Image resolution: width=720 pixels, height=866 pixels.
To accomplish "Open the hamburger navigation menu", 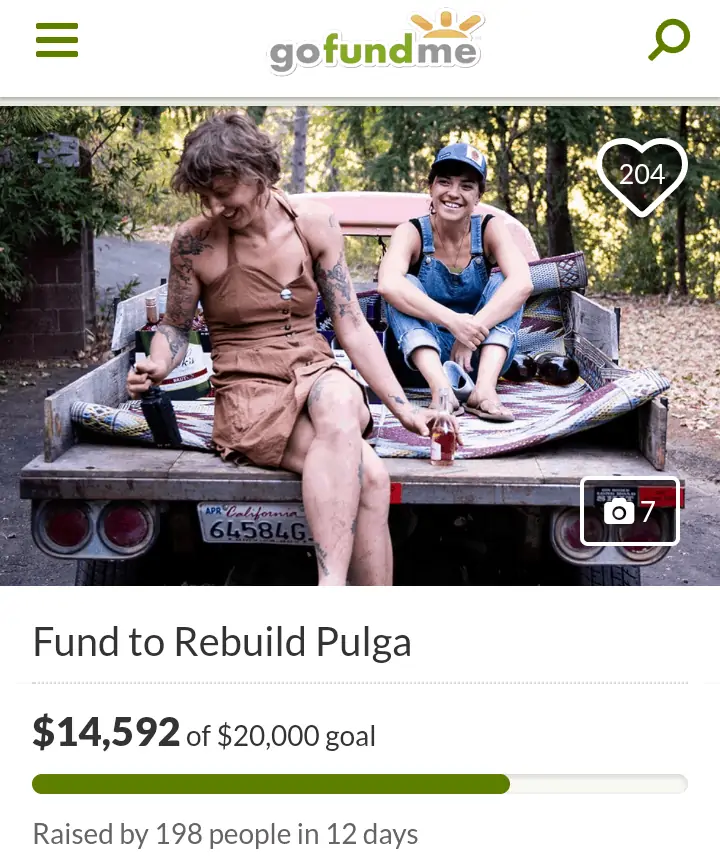I will [57, 40].
